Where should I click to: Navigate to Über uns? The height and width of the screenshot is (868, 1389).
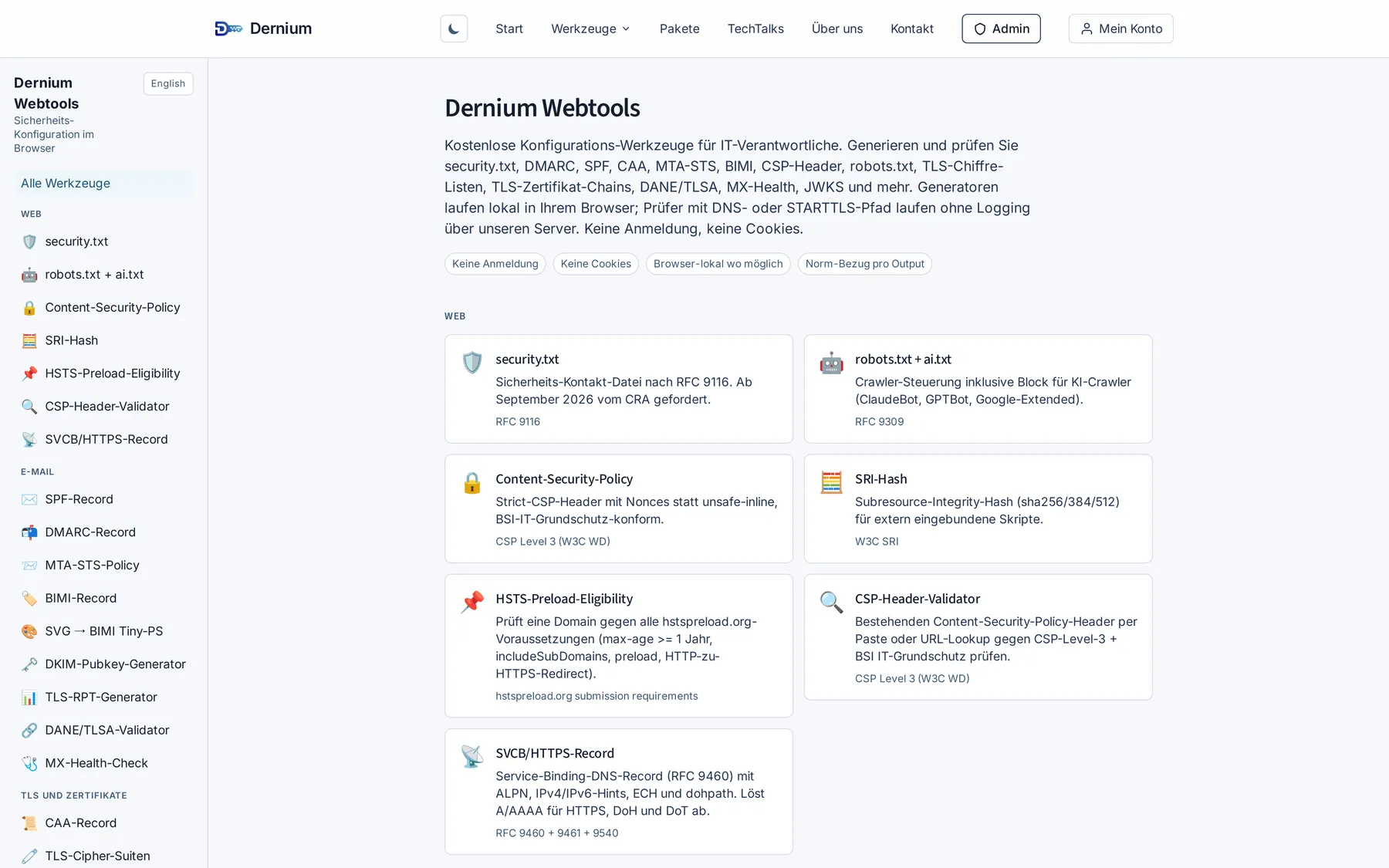click(837, 29)
